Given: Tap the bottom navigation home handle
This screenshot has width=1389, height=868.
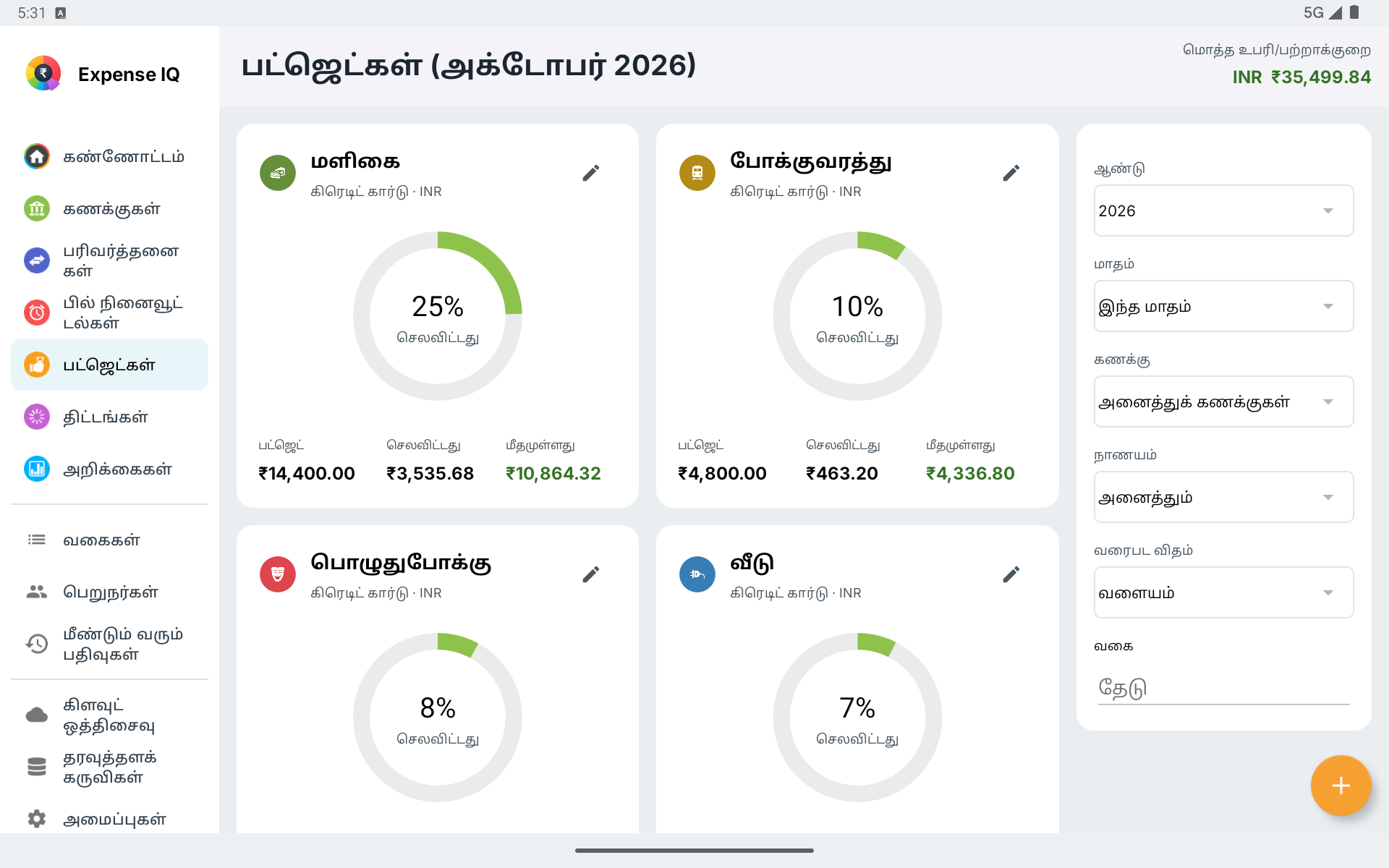Looking at the screenshot, I should (x=694, y=851).
